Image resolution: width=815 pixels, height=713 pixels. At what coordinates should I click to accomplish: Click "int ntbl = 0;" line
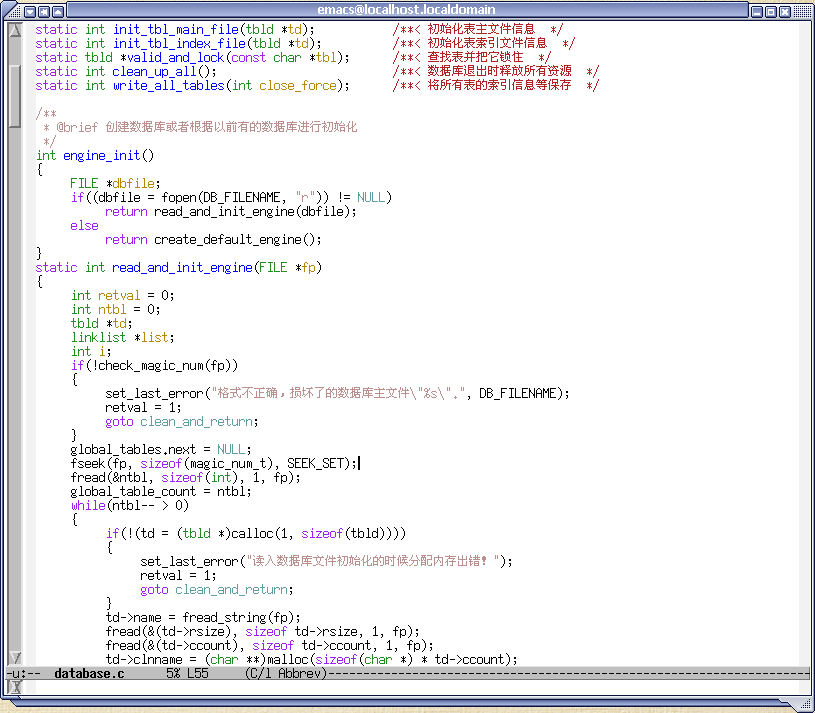[115, 310]
